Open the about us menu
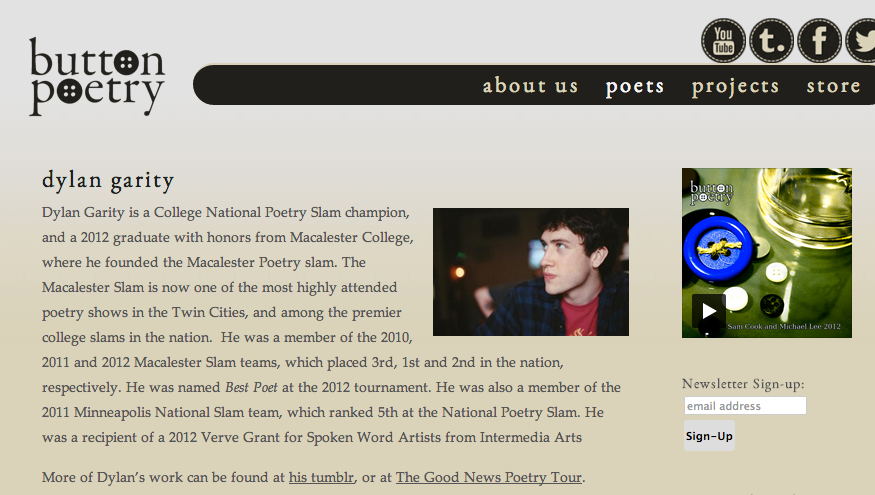Image resolution: width=875 pixels, height=495 pixels. pos(530,86)
